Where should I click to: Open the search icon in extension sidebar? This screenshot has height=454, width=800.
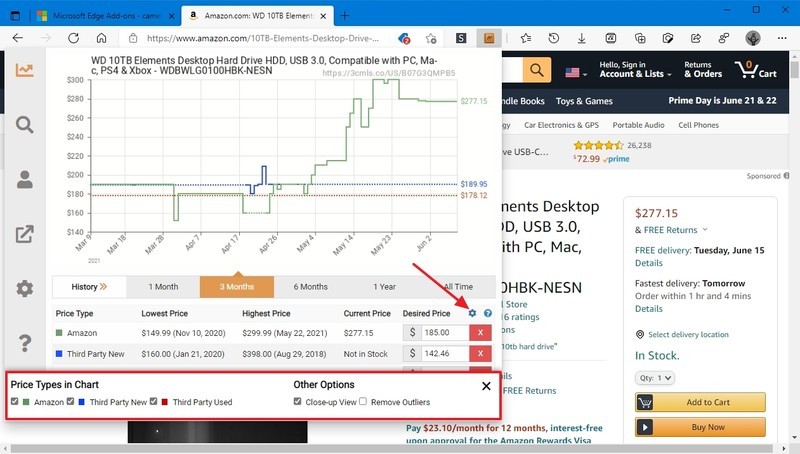point(24,124)
